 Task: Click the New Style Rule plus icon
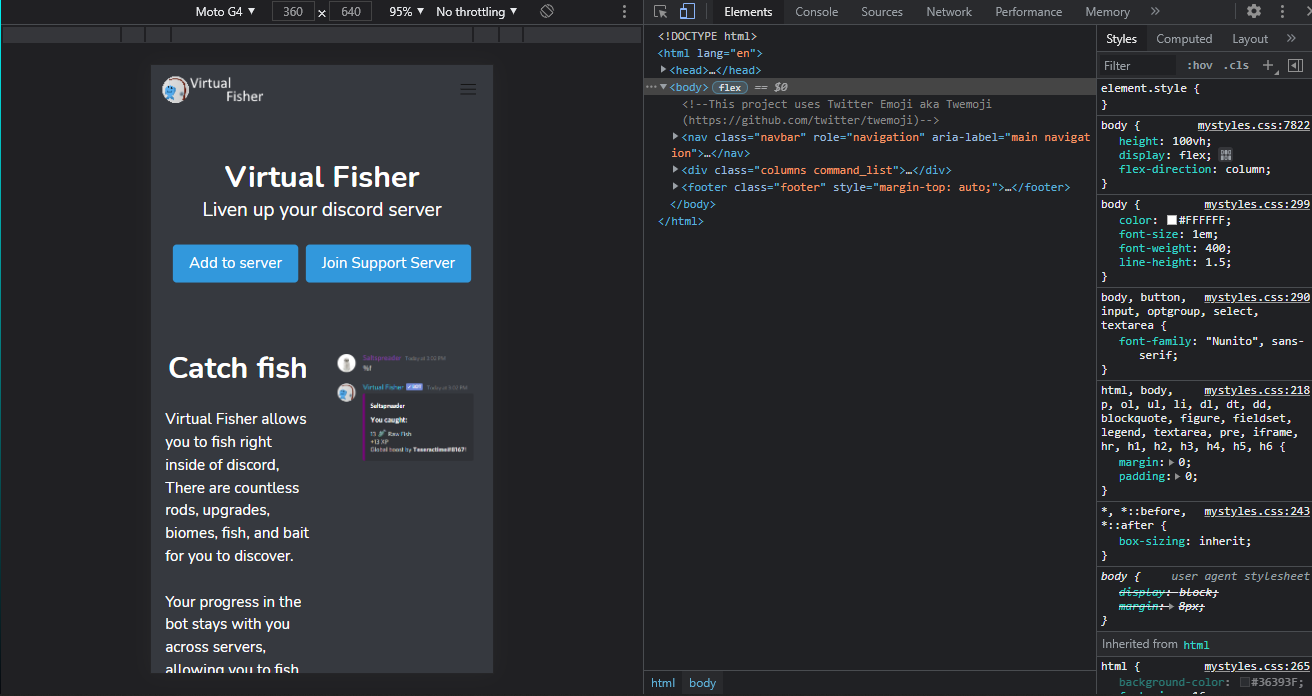[x=1268, y=65]
